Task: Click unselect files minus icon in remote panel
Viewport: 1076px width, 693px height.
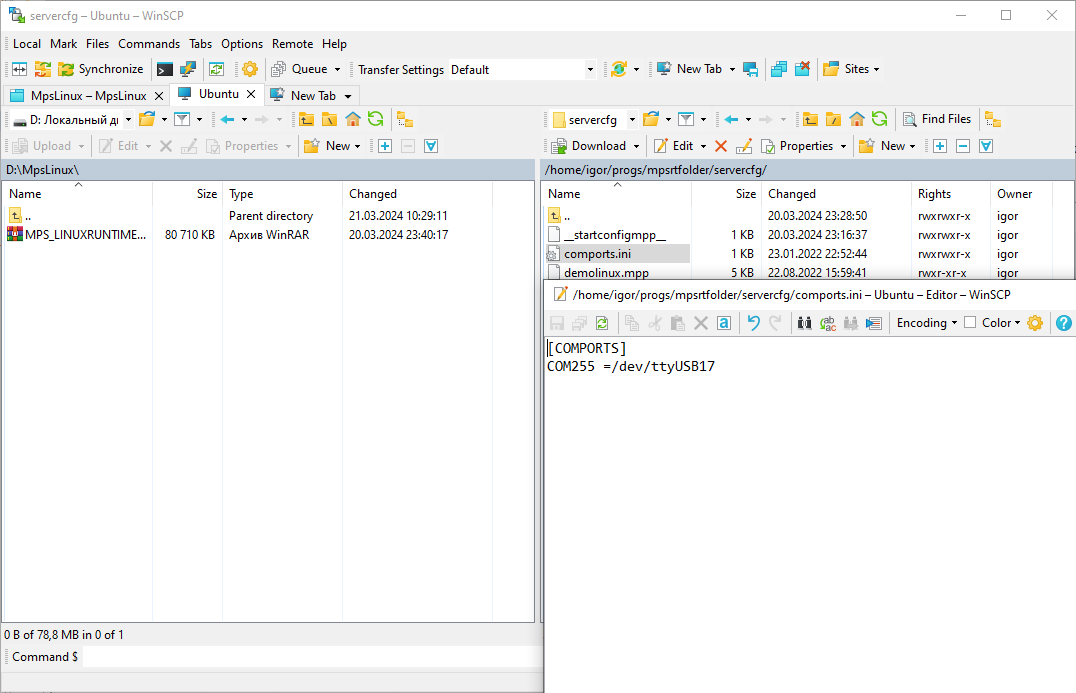Action: [x=963, y=146]
